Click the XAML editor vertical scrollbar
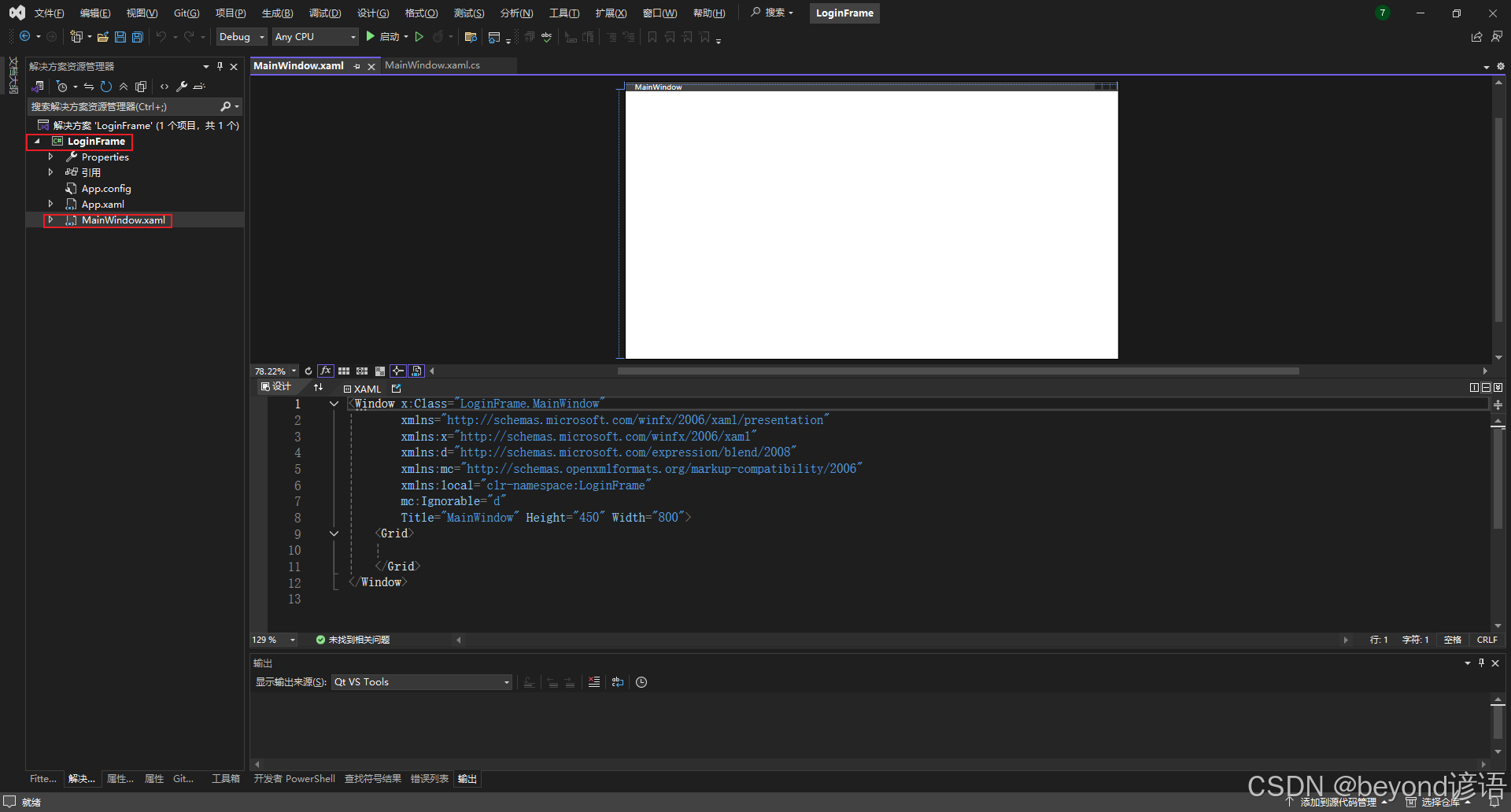Screen dimensions: 1511x812 coord(1498,478)
